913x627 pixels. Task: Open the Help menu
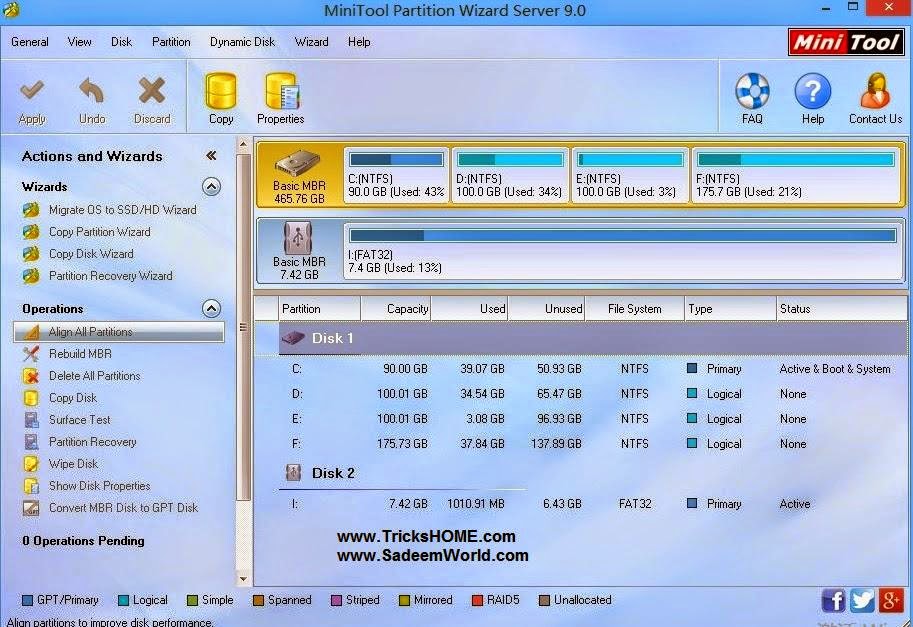click(x=359, y=42)
